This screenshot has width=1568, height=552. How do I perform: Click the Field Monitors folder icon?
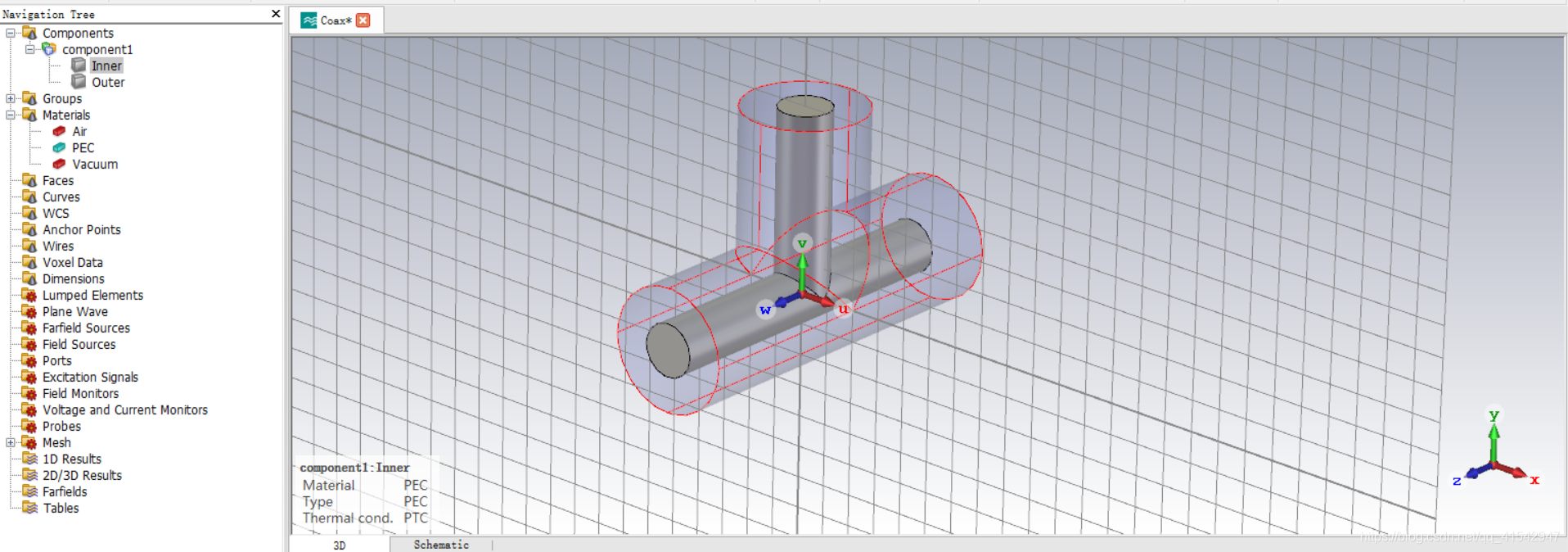[29, 393]
